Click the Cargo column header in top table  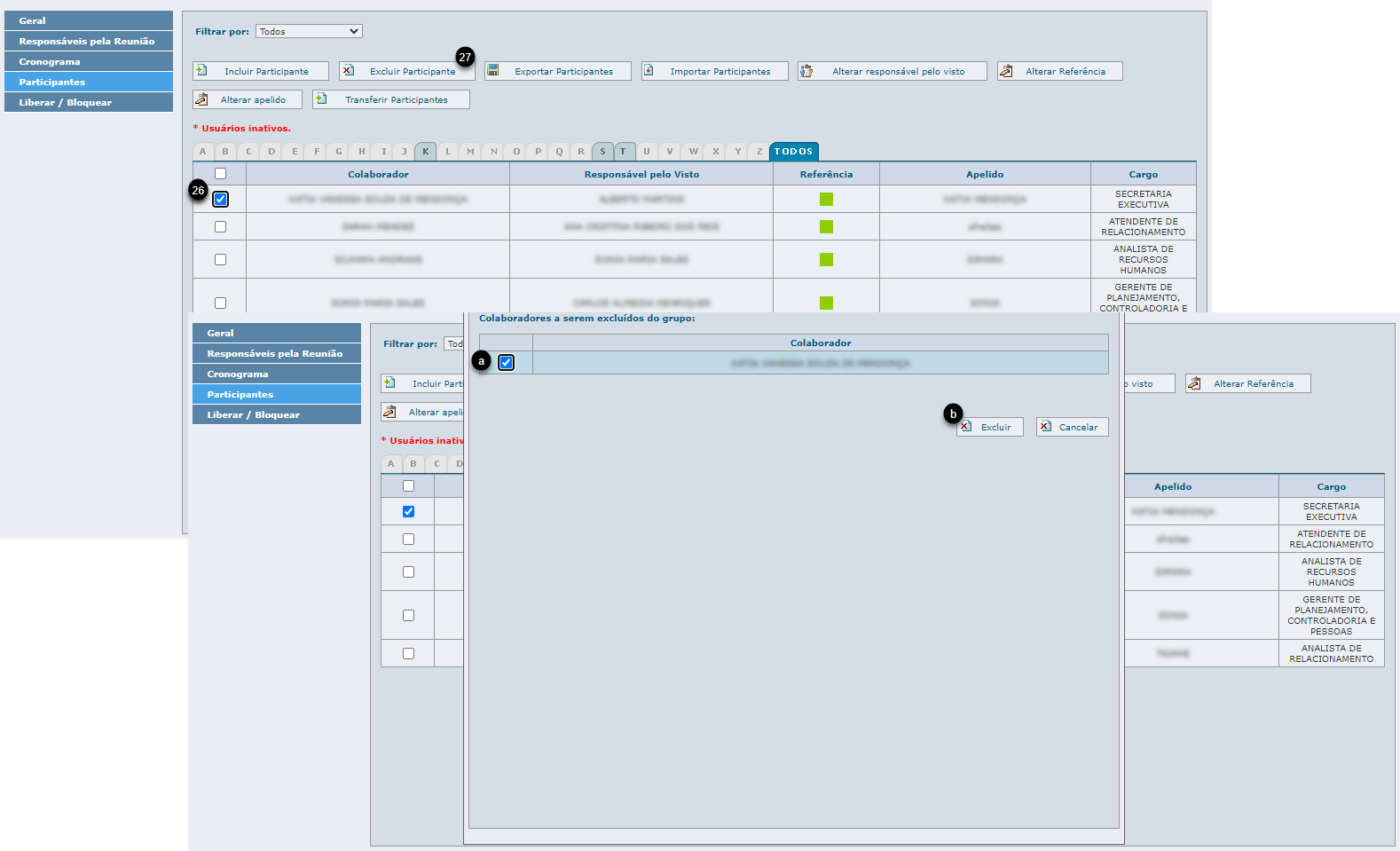click(x=1144, y=175)
